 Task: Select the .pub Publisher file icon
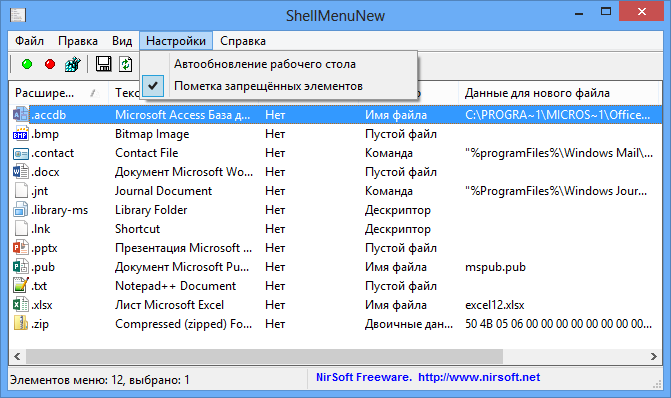pyautogui.click(x=21, y=267)
